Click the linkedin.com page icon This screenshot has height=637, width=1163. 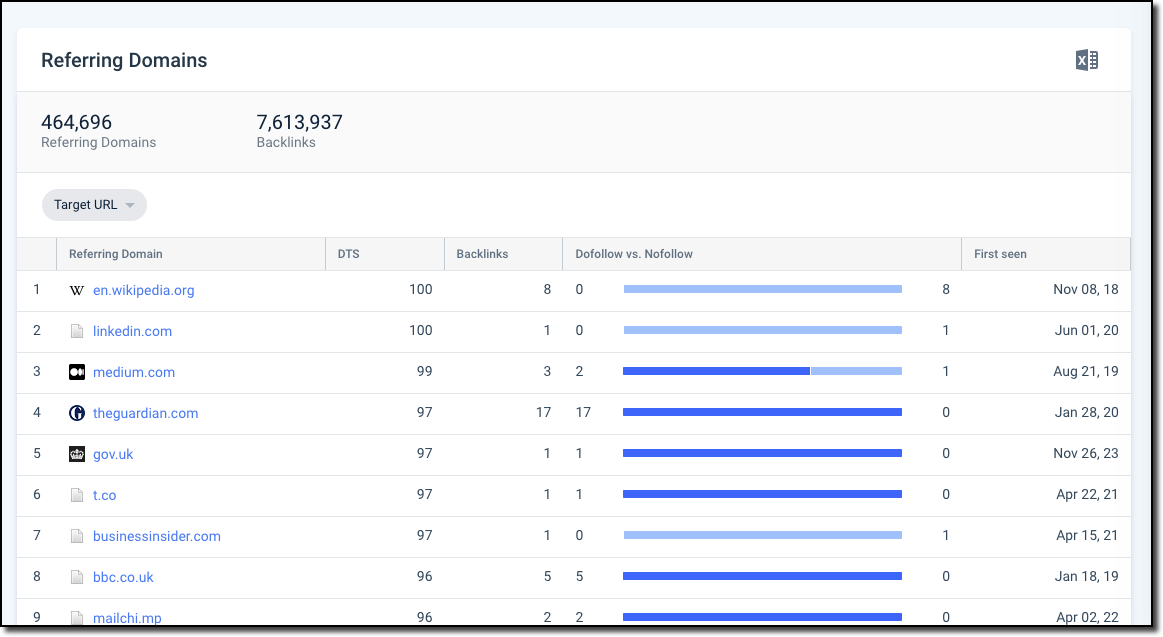[x=76, y=331]
